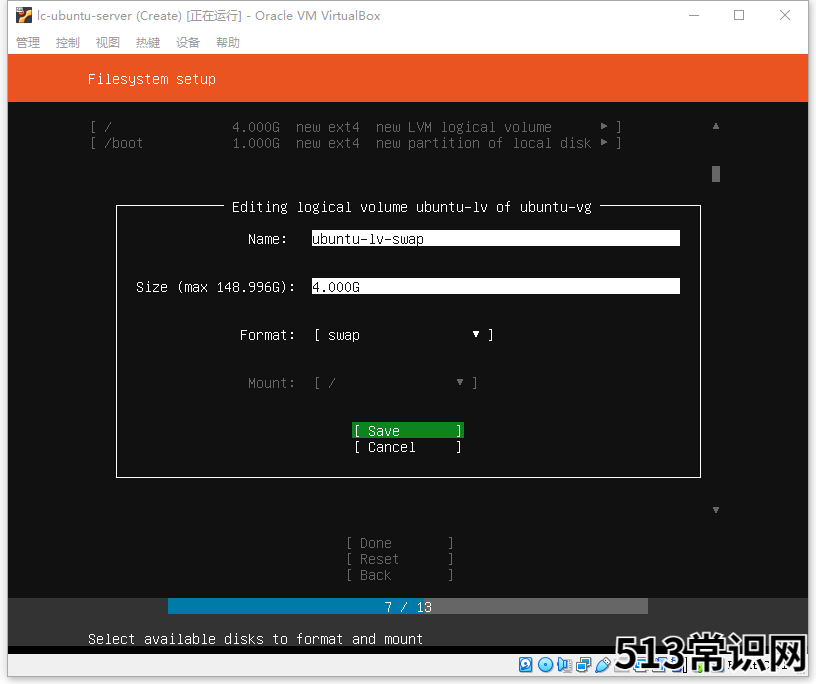Screen dimensions: 816x684
Task: Open the 热键 menu
Action: pos(148,43)
